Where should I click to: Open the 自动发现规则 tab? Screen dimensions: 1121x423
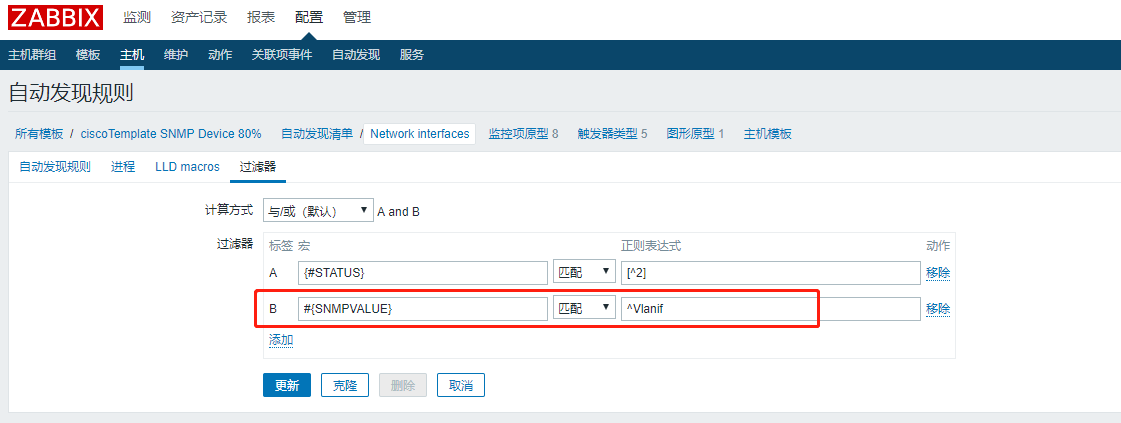coord(55,166)
